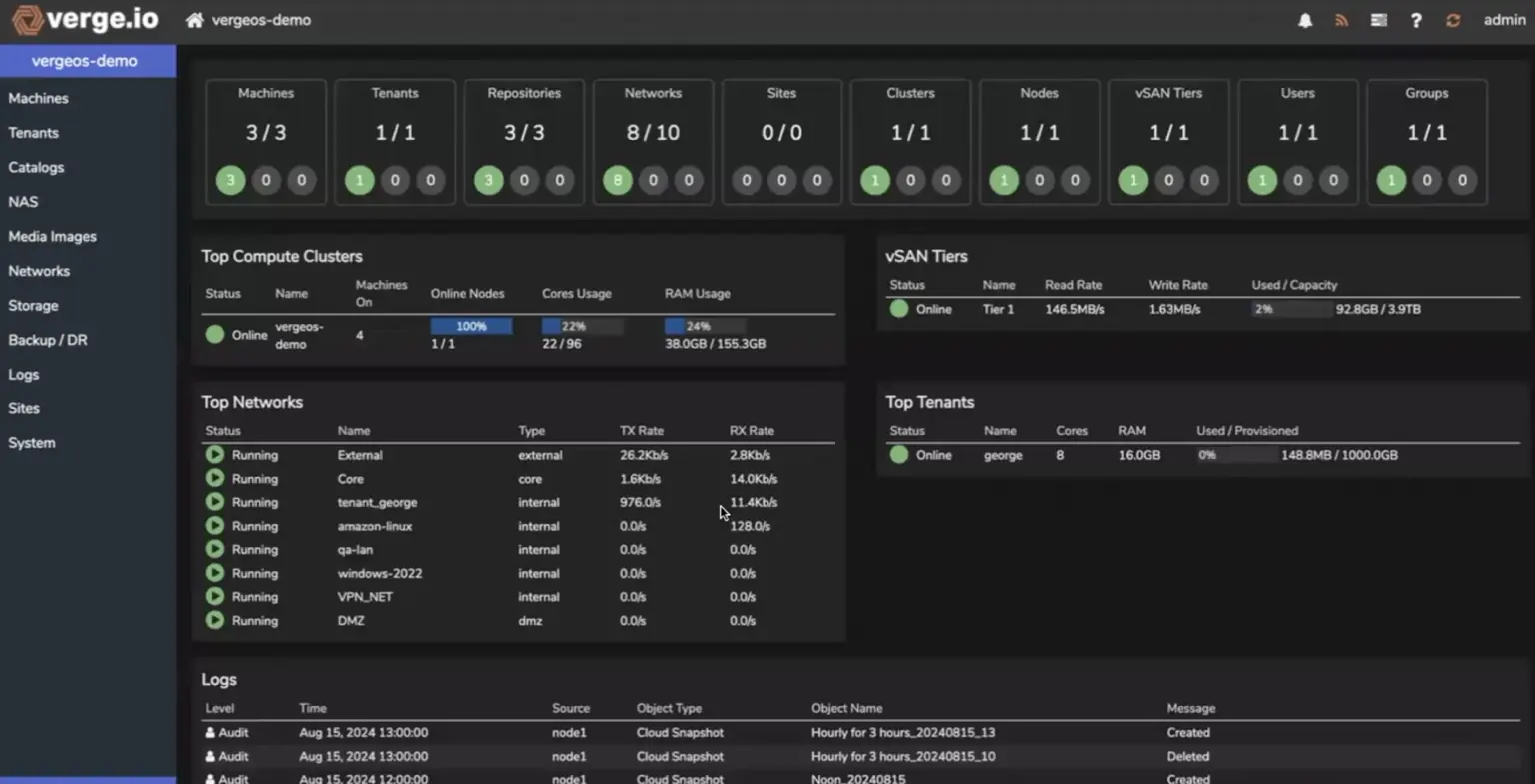This screenshot has width=1535, height=784.
Task: Select the windows-2022 network name
Action: (x=380, y=573)
